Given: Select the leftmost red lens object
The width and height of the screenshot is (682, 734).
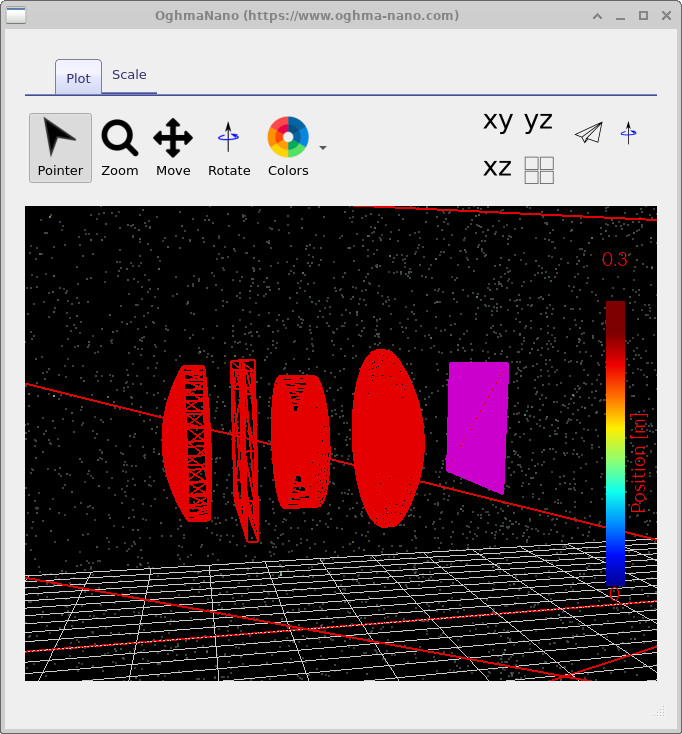Looking at the screenshot, I should pyautogui.click(x=187, y=443).
